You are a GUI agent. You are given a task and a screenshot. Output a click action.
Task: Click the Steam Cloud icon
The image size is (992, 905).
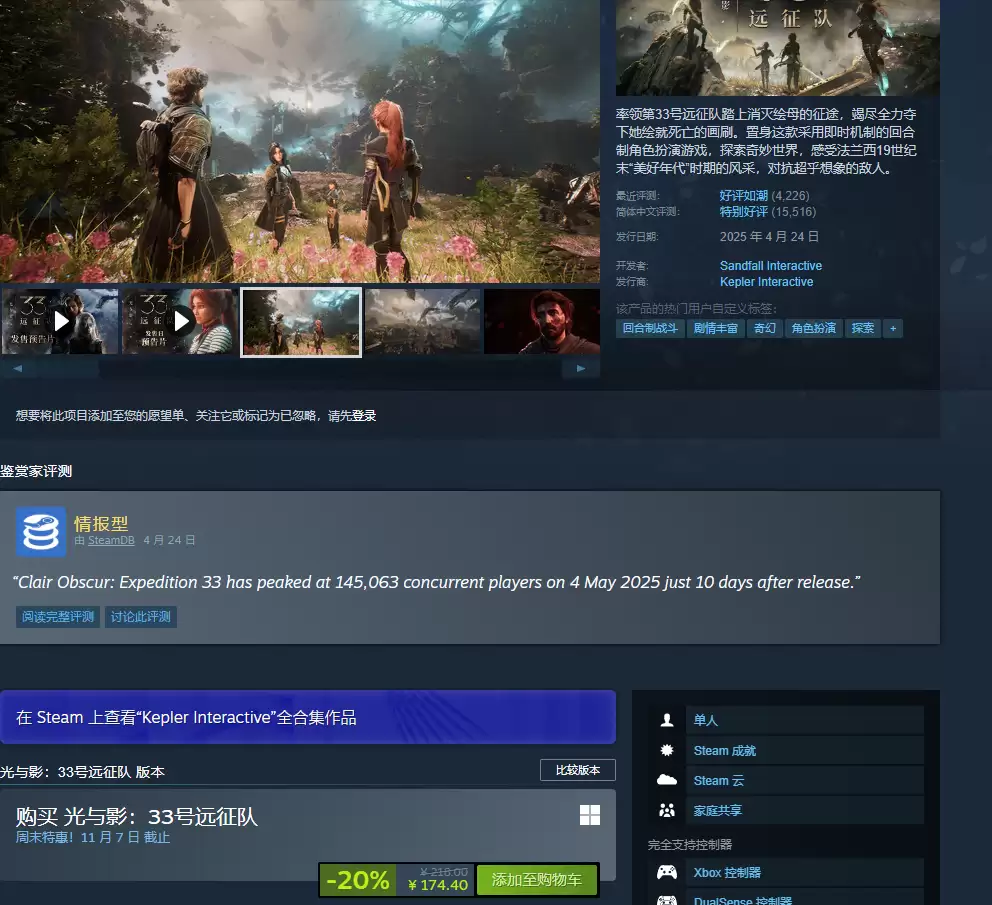667,780
